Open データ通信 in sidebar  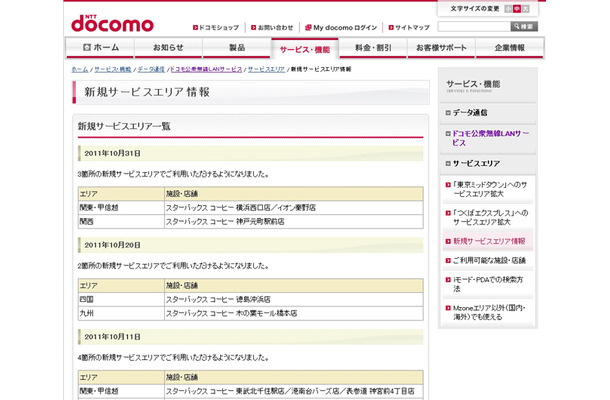(x=470, y=113)
